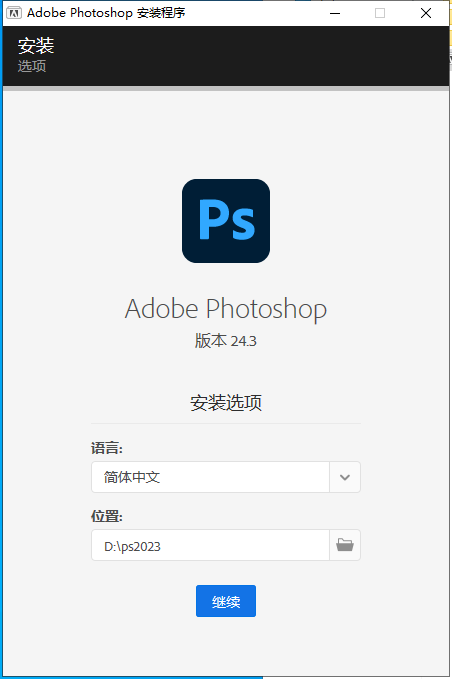Click the 位置: label
This screenshot has height=679, width=452.
[x=107, y=516]
